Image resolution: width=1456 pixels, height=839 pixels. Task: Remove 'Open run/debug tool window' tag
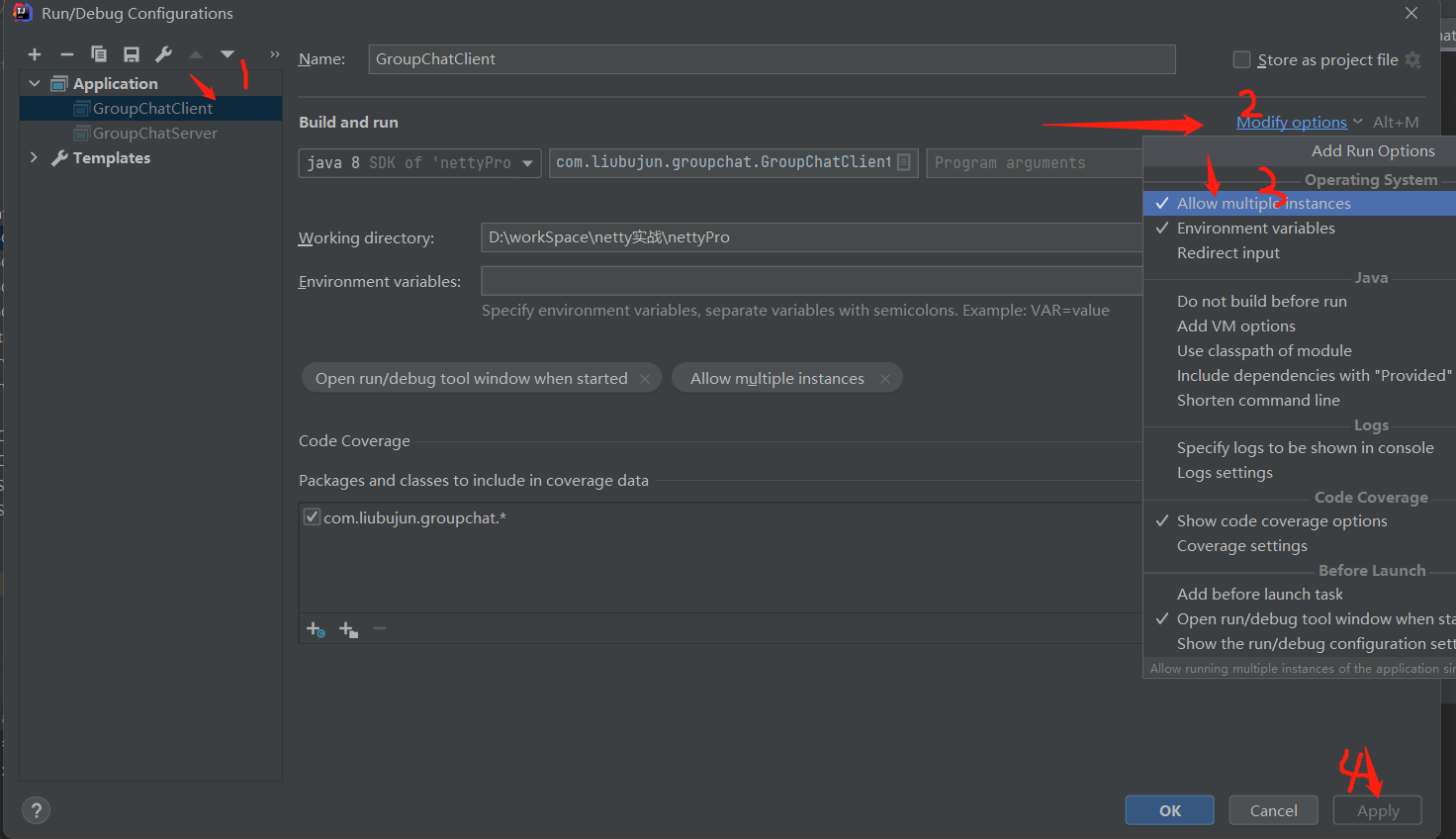click(x=645, y=379)
